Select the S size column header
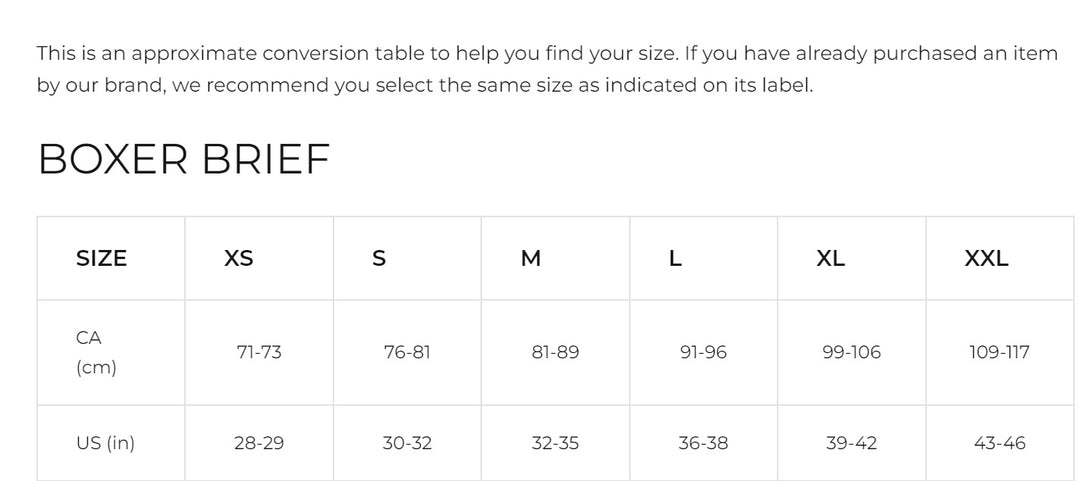 tap(379, 258)
